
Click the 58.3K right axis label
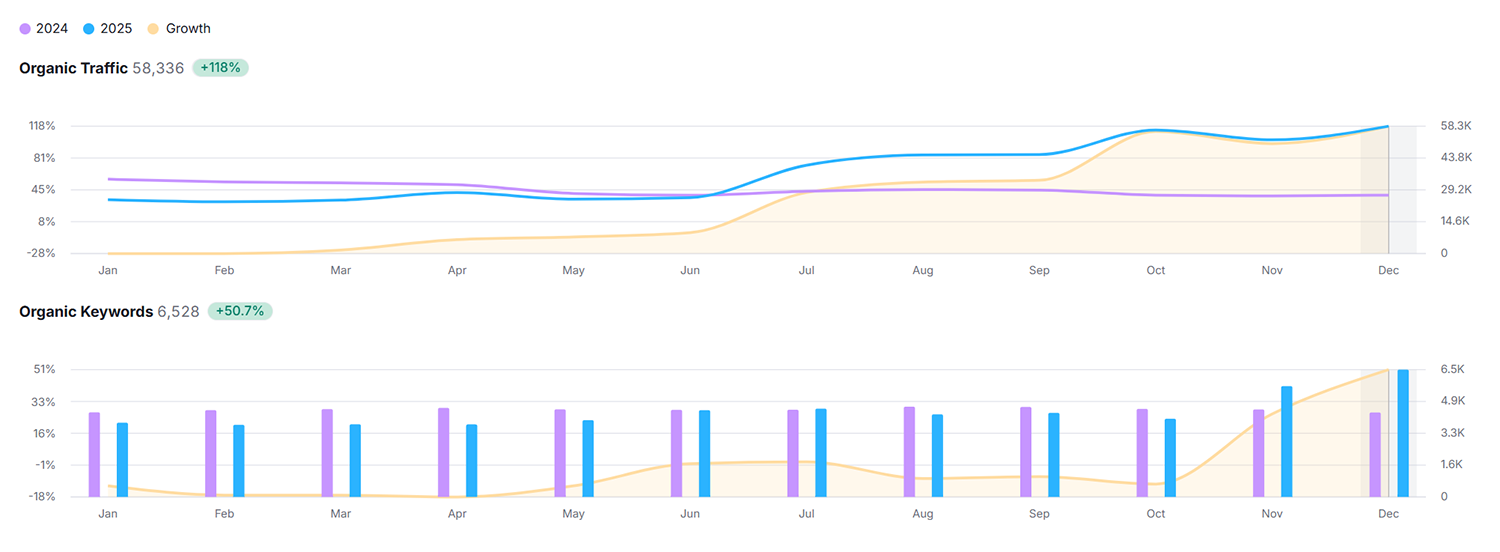tap(1456, 126)
